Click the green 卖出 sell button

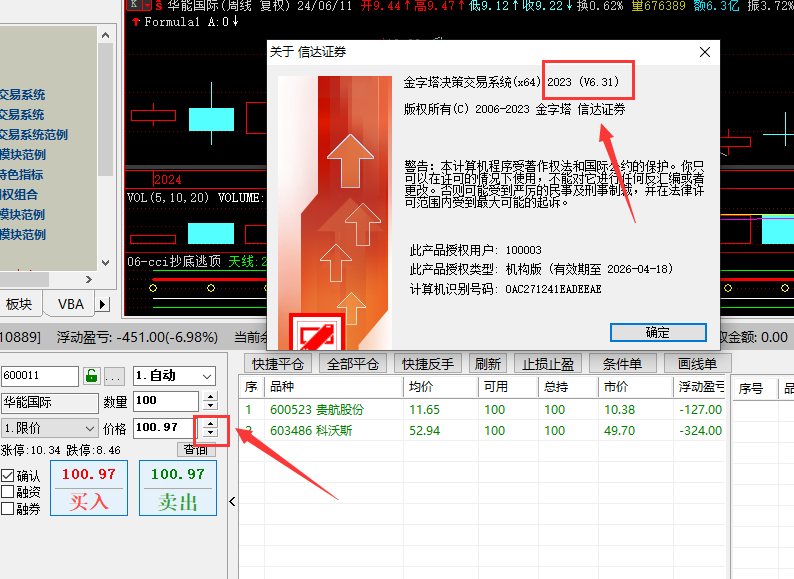[178, 488]
